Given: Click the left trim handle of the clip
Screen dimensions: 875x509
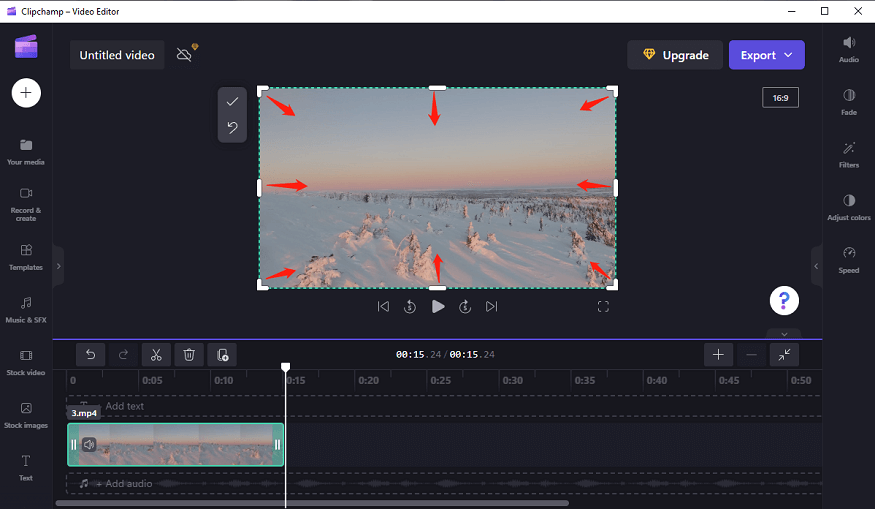Looking at the screenshot, I should (x=73, y=445).
